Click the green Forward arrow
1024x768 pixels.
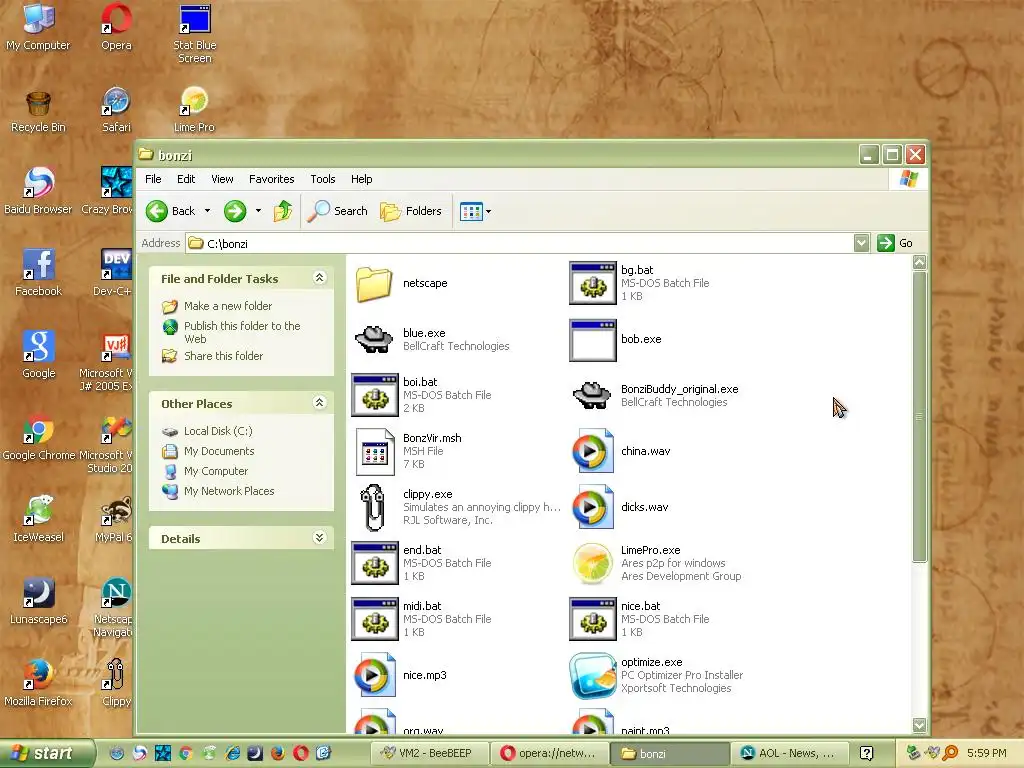235,211
